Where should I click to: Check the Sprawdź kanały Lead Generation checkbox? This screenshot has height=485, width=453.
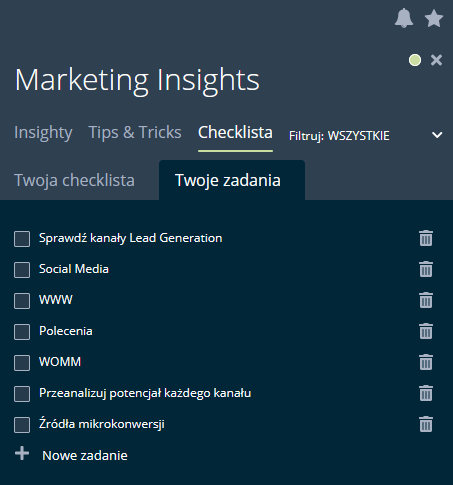pyautogui.click(x=22, y=239)
